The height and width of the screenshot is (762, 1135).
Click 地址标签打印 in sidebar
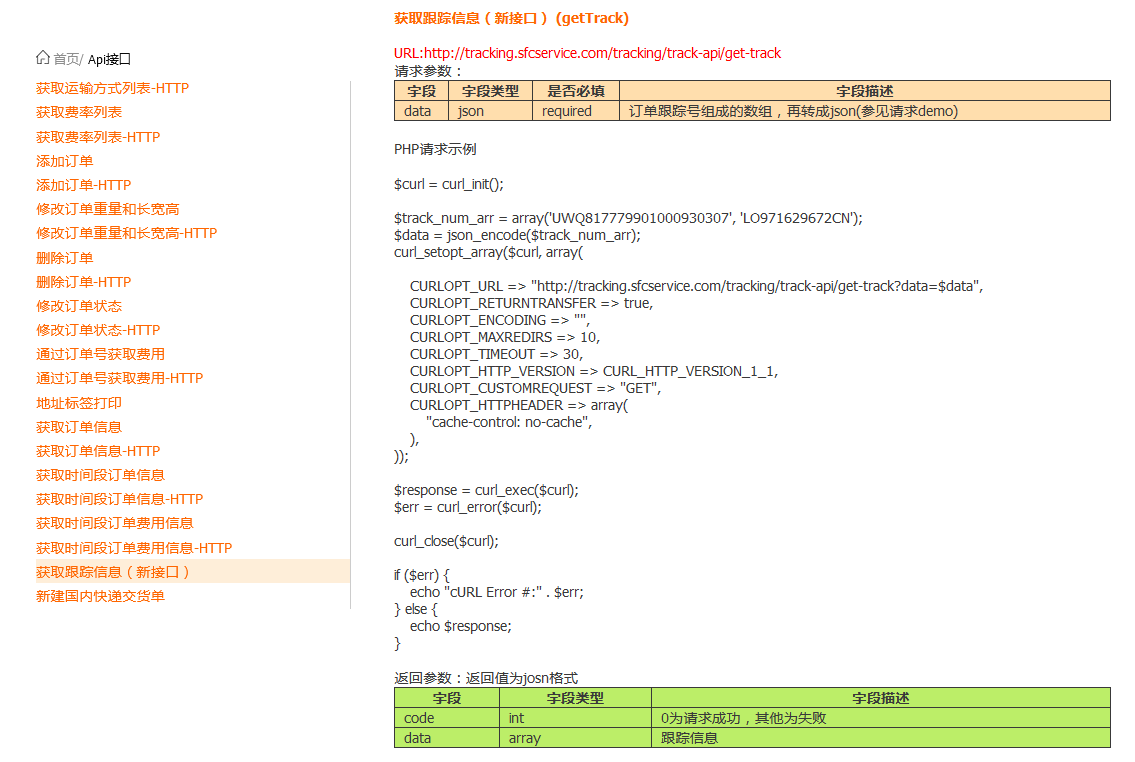[79, 403]
